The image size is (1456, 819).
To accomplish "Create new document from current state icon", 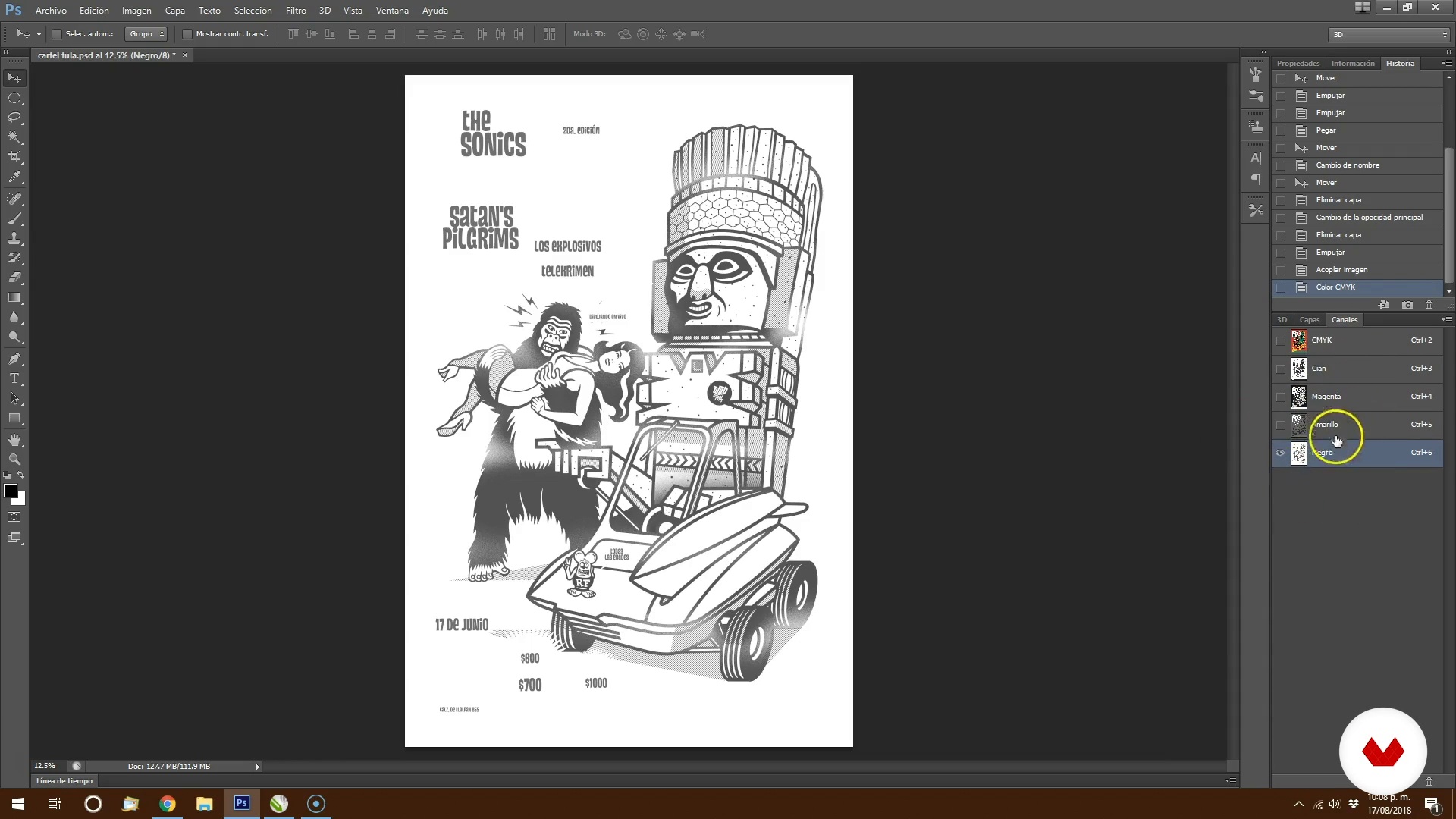I will pos(1384,305).
